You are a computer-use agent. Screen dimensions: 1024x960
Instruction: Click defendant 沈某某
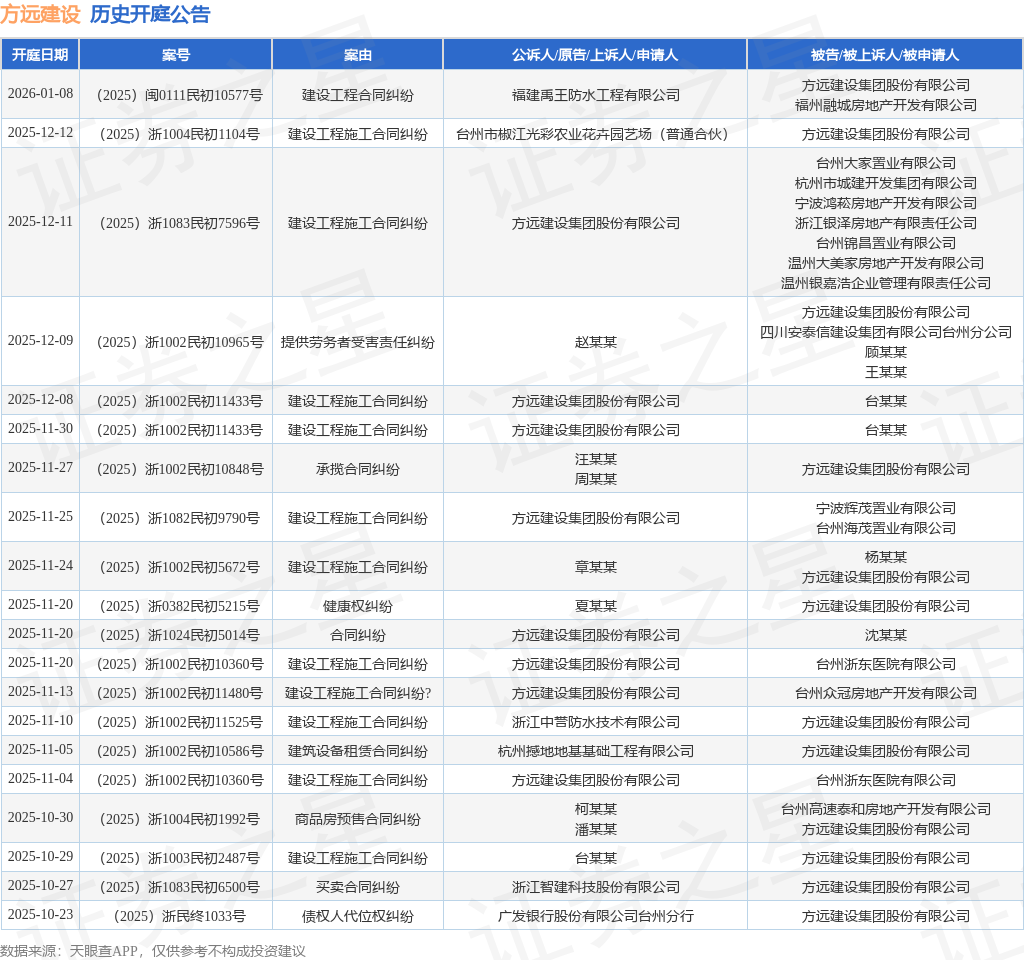click(886, 635)
